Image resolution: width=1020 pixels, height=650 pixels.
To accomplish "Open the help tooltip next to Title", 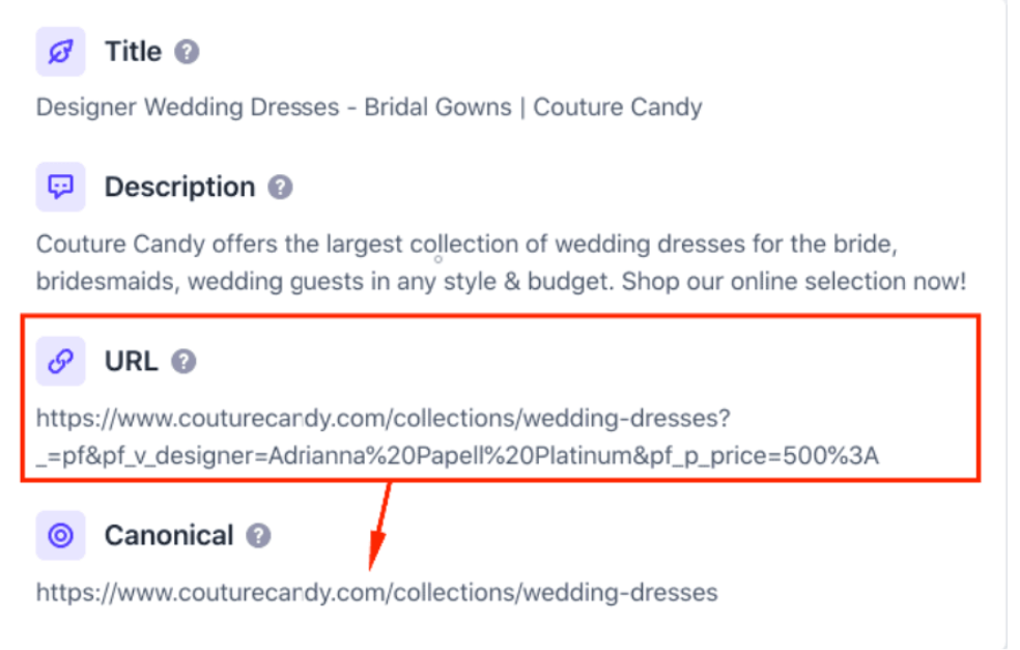I will click(x=187, y=52).
